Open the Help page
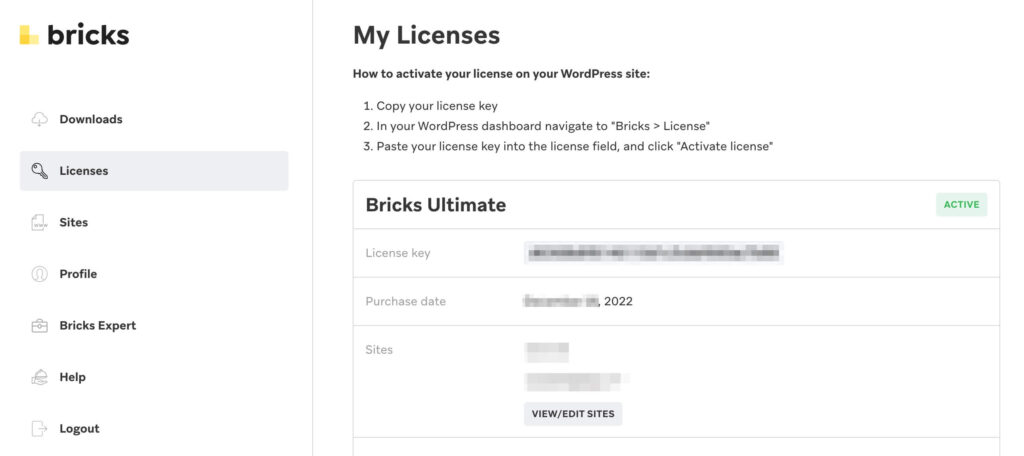The height and width of the screenshot is (456, 1024). click(73, 377)
